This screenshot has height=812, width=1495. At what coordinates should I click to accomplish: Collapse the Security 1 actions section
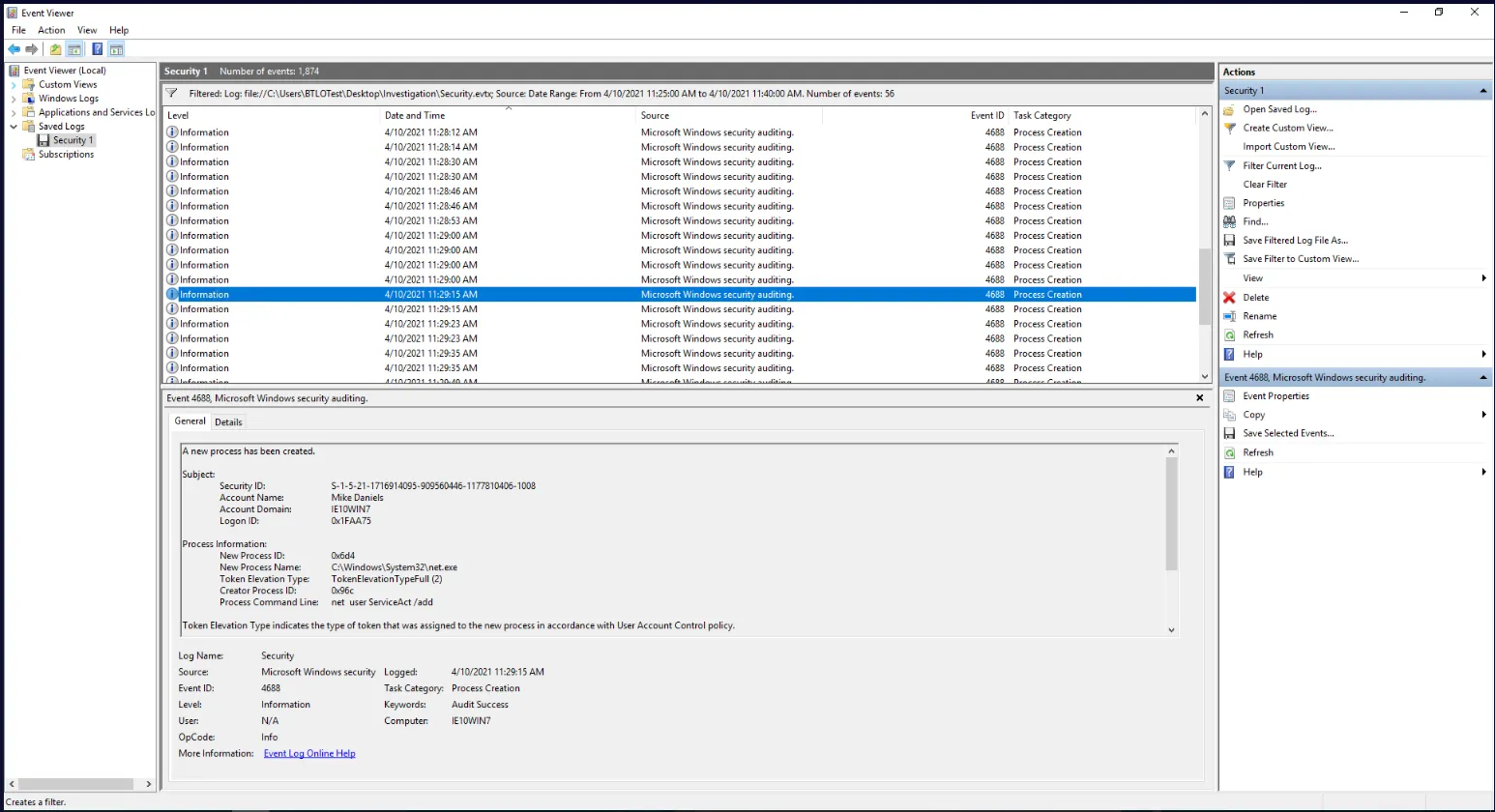[1483, 91]
